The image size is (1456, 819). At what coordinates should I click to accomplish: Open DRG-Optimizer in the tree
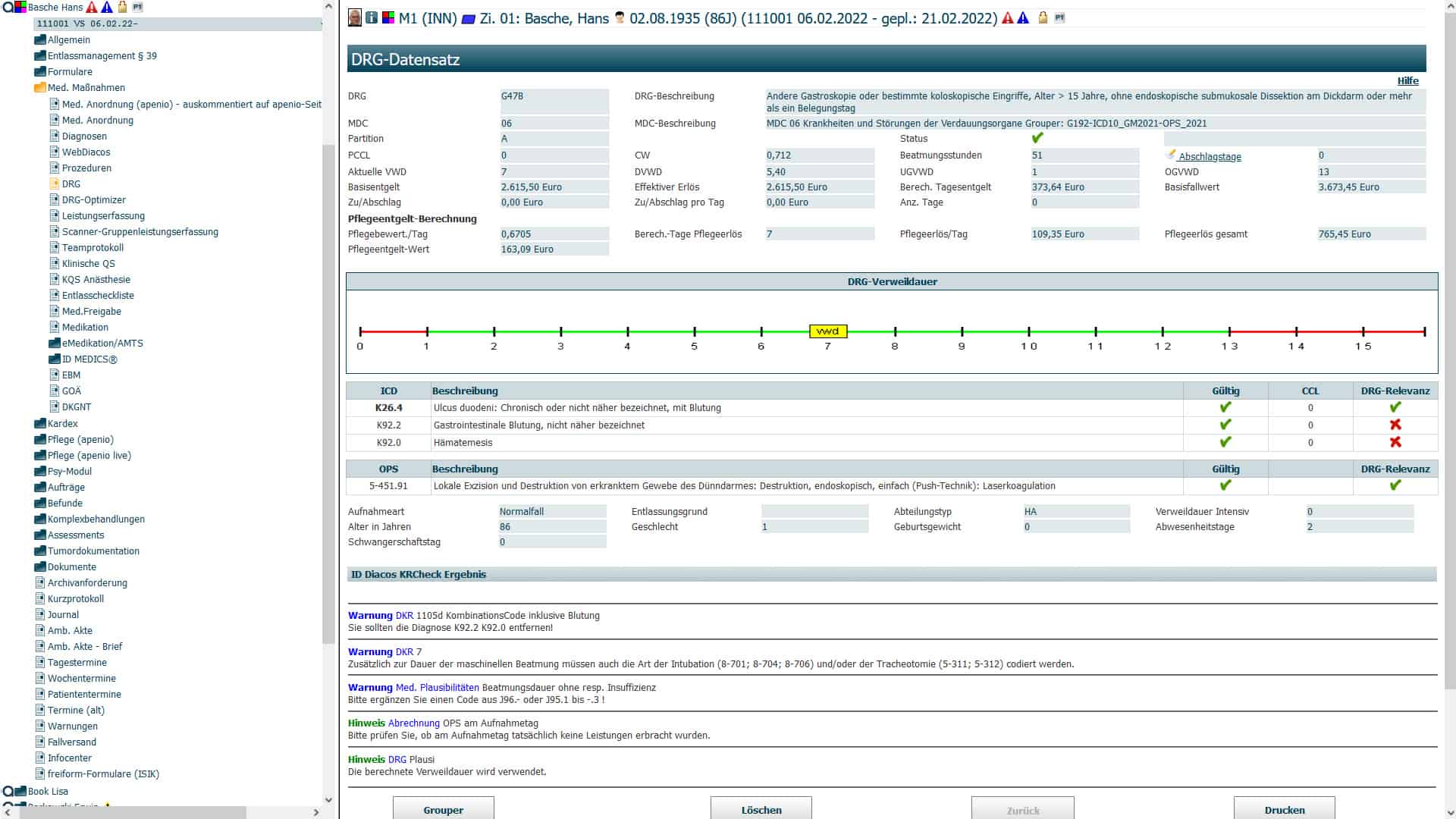coord(93,199)
